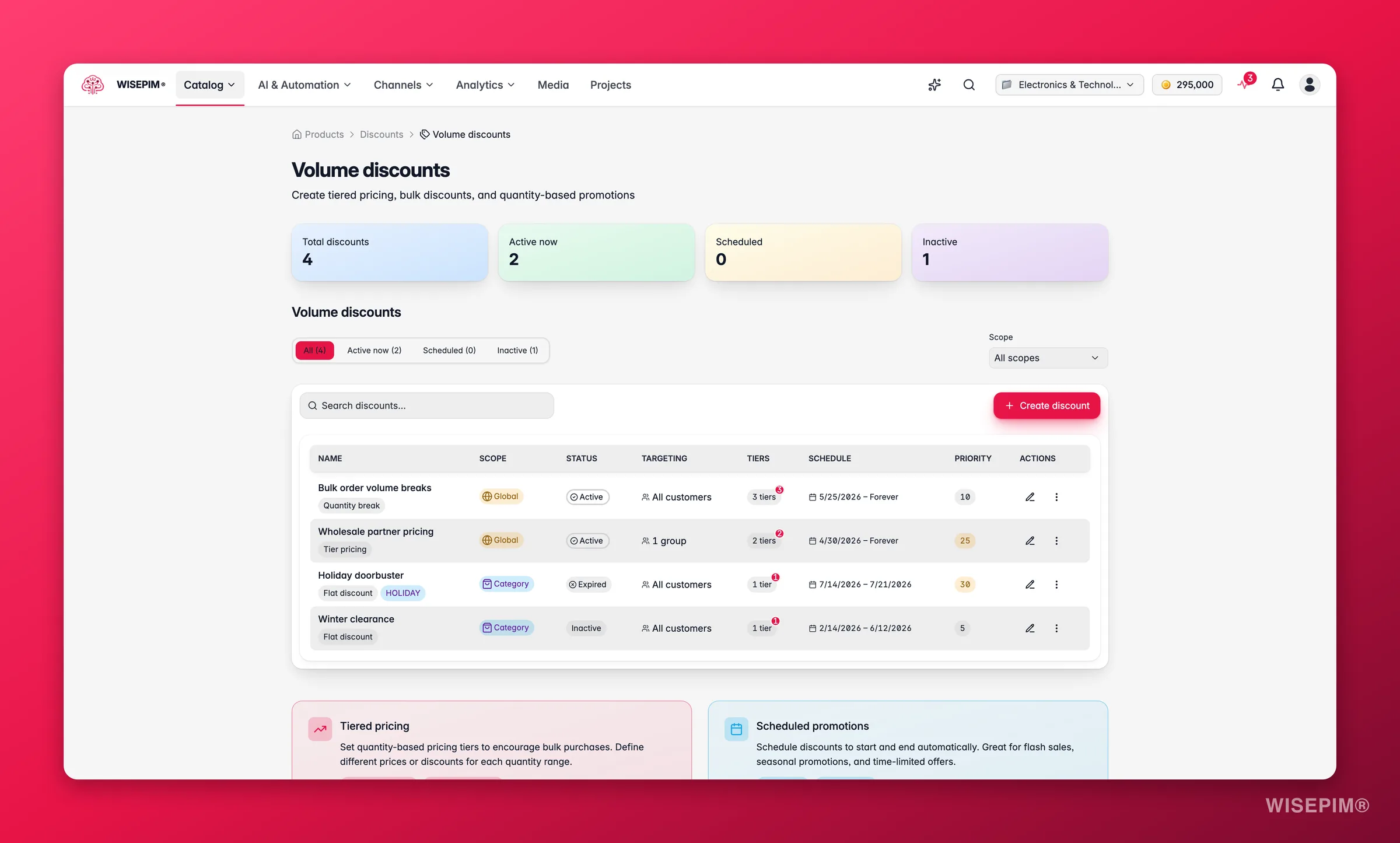The height and width of the screenshot is (843, 1400).
Task: Click the WISEPIM brain logo
Action: pos(93,85)
